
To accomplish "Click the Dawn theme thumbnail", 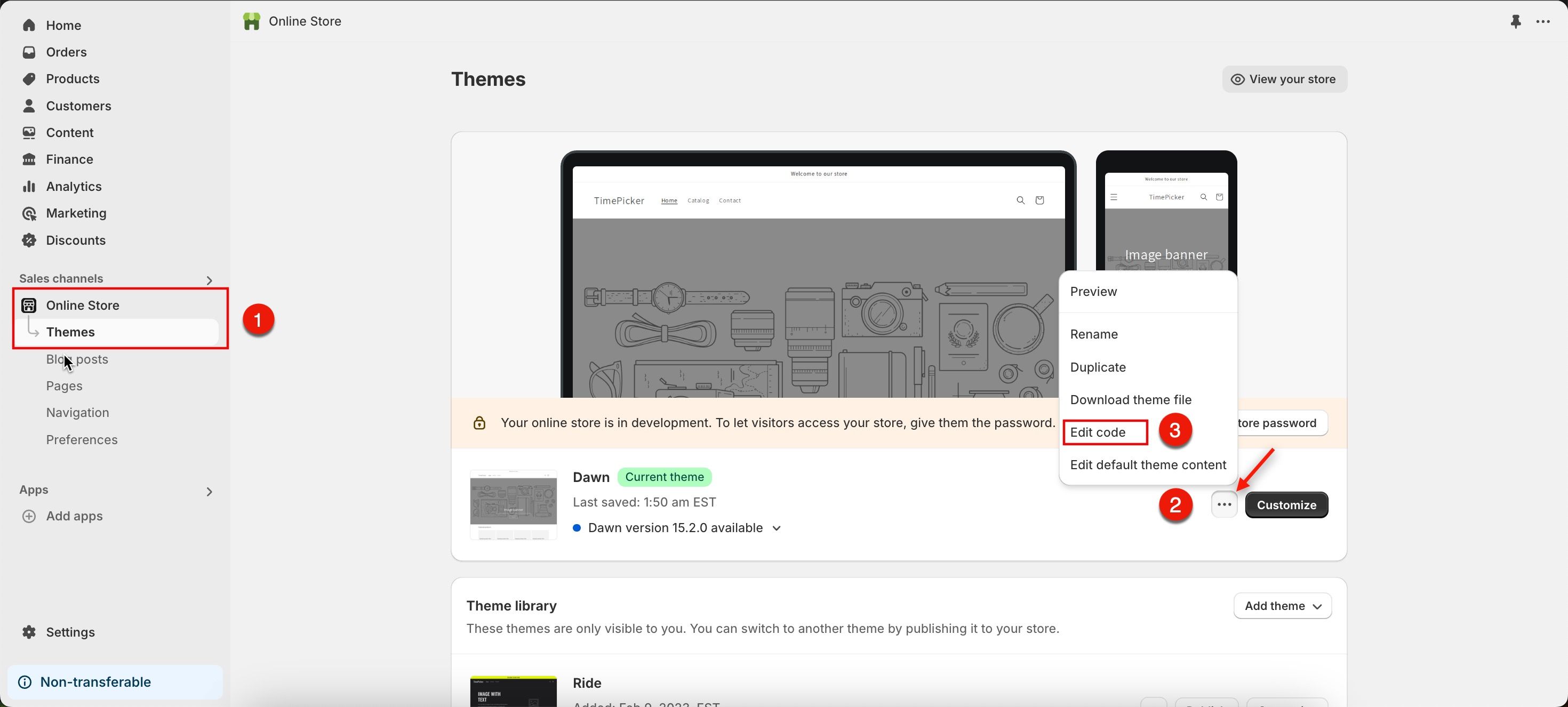I will [x=513, y=504].
